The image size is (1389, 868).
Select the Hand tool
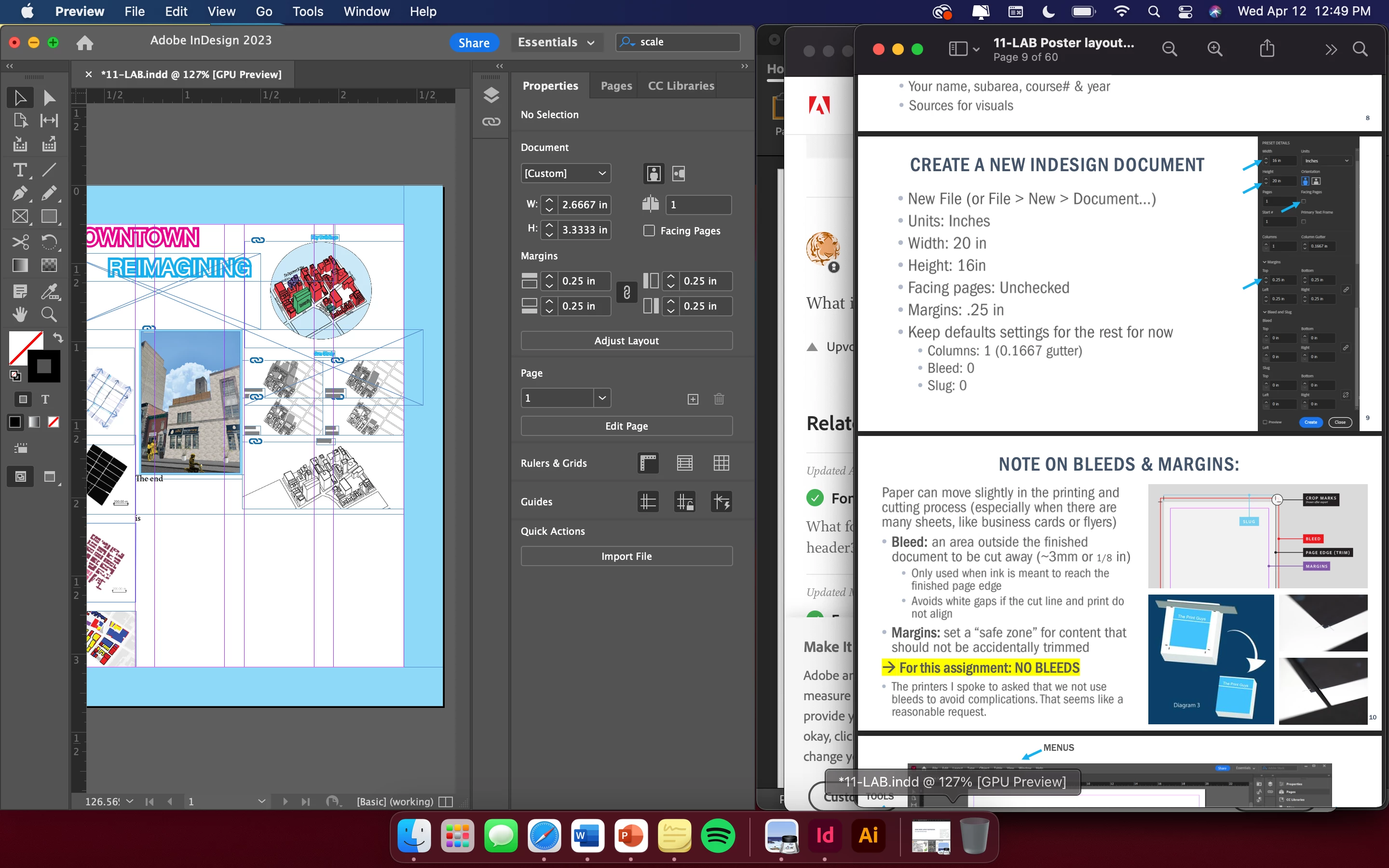click(x=19, y=314)
